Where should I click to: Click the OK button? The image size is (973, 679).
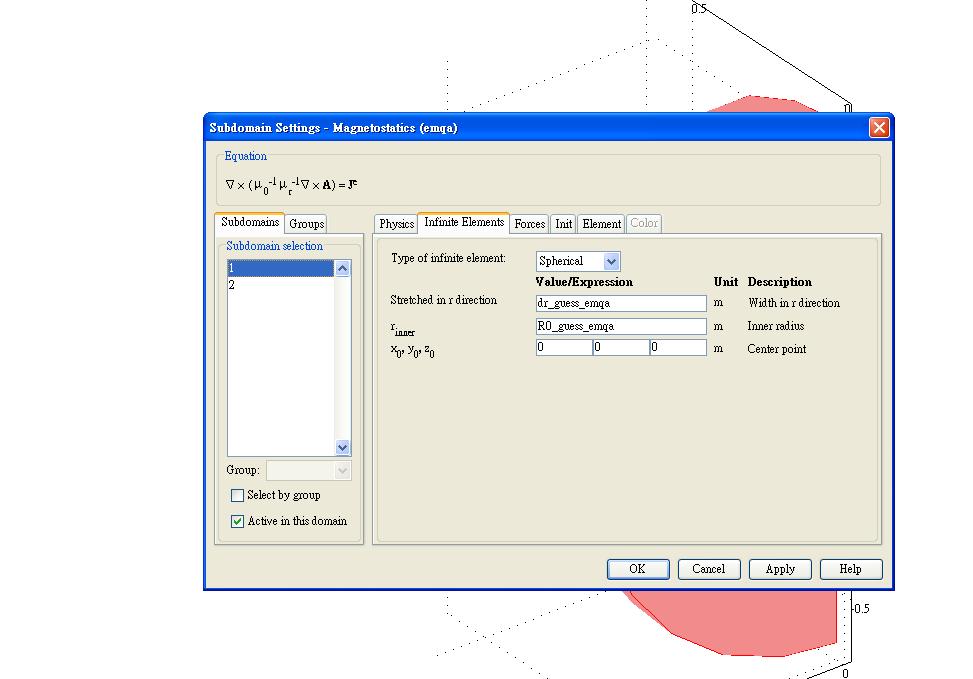[x=637, y=569]
